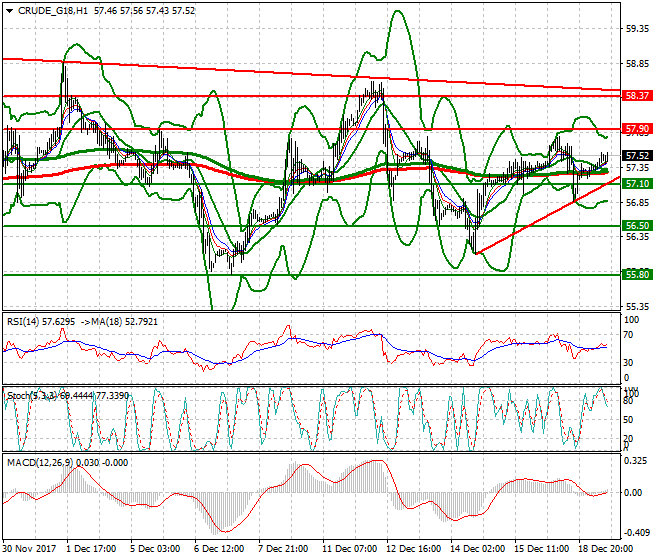Select the green 56.50 price level tag

coord(637,226)
